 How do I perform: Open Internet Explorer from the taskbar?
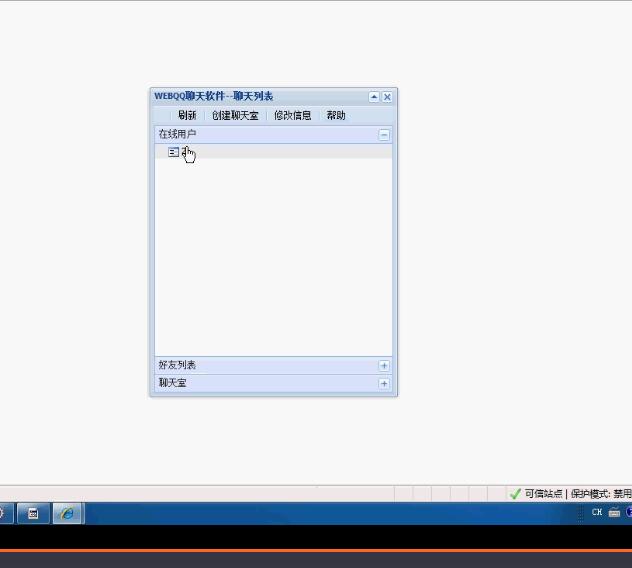67,513
